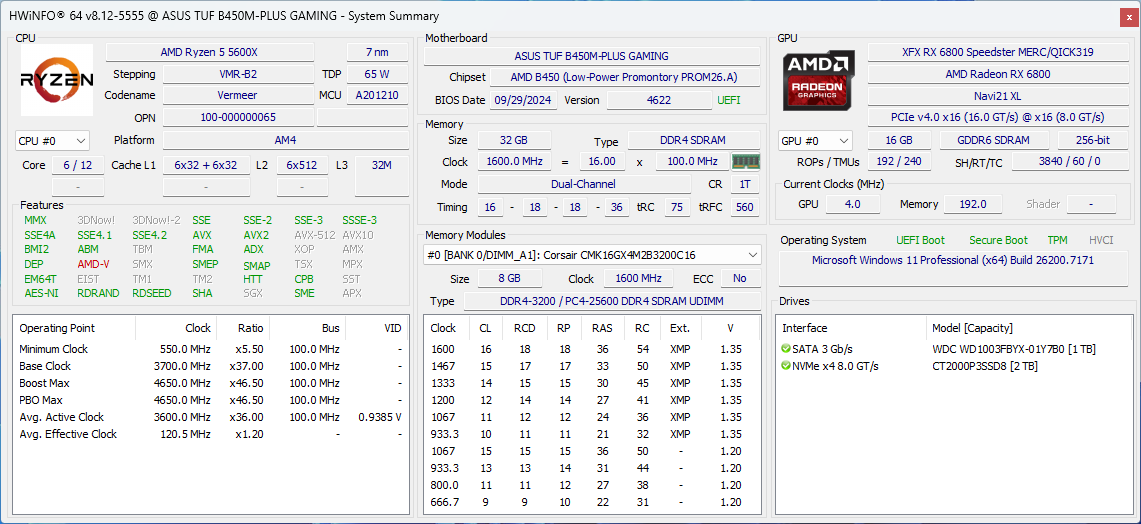Click the RCD column header in timings table
The image size is (1141, 524).
525,328
